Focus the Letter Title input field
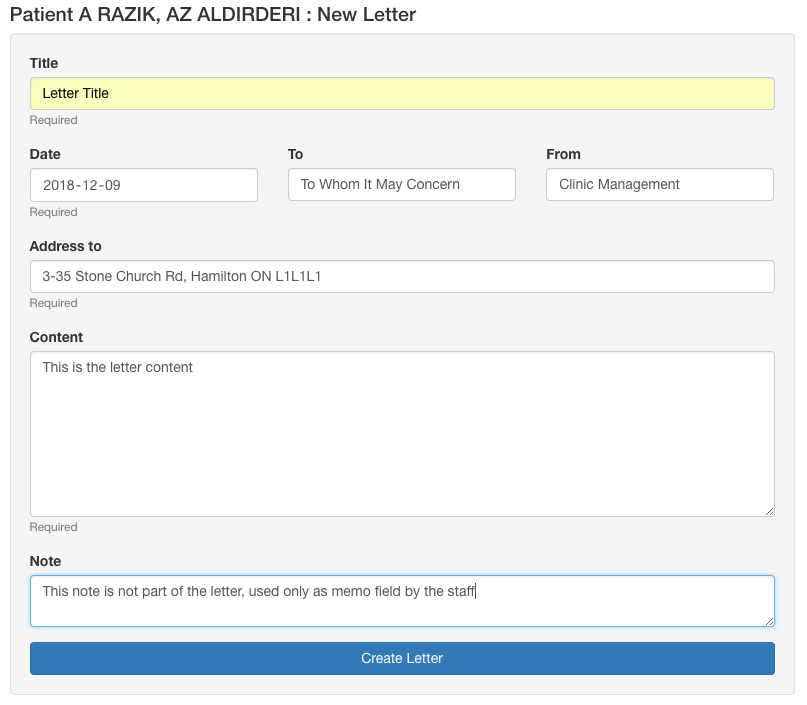Image resolution: width=807 pixels, height=705 pixels. click(402, 93)
